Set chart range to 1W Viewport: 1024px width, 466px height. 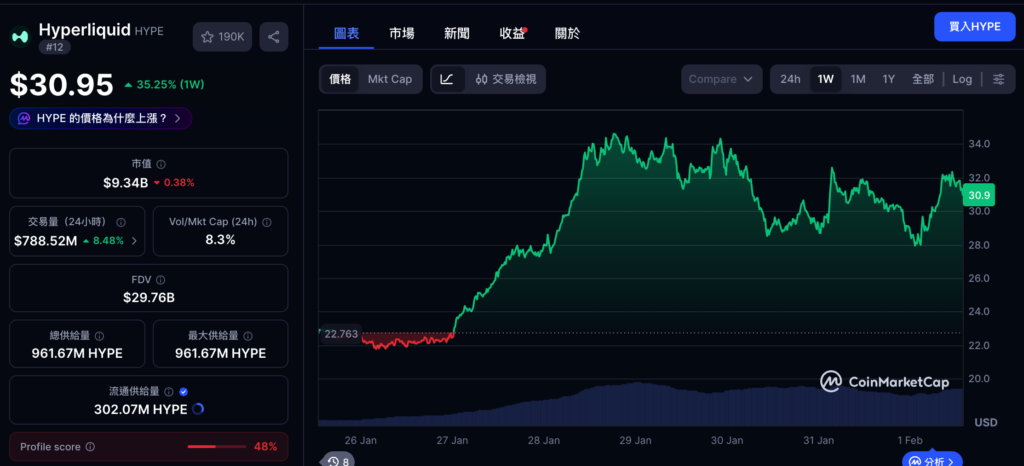pos(825,80)
